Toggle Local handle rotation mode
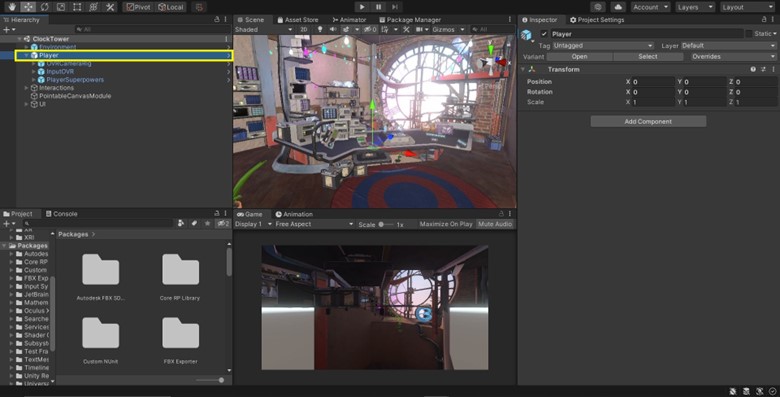Viewport: 780px width, 397px height. tap(171, 7)
